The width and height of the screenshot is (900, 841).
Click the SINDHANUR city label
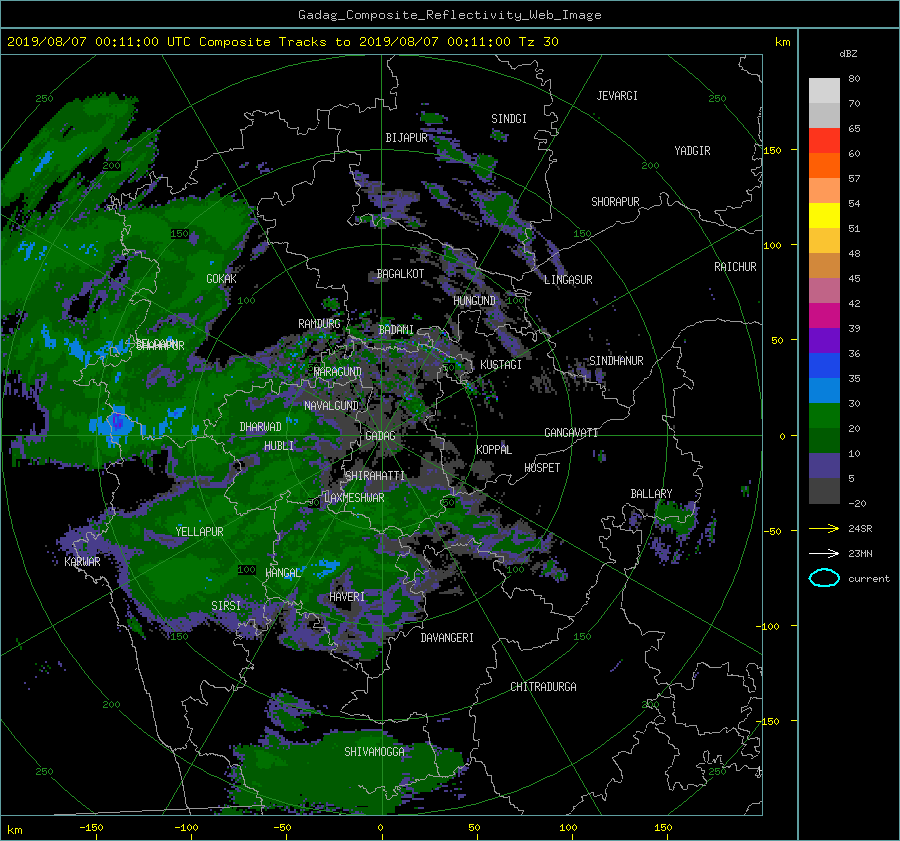point(616,361)
